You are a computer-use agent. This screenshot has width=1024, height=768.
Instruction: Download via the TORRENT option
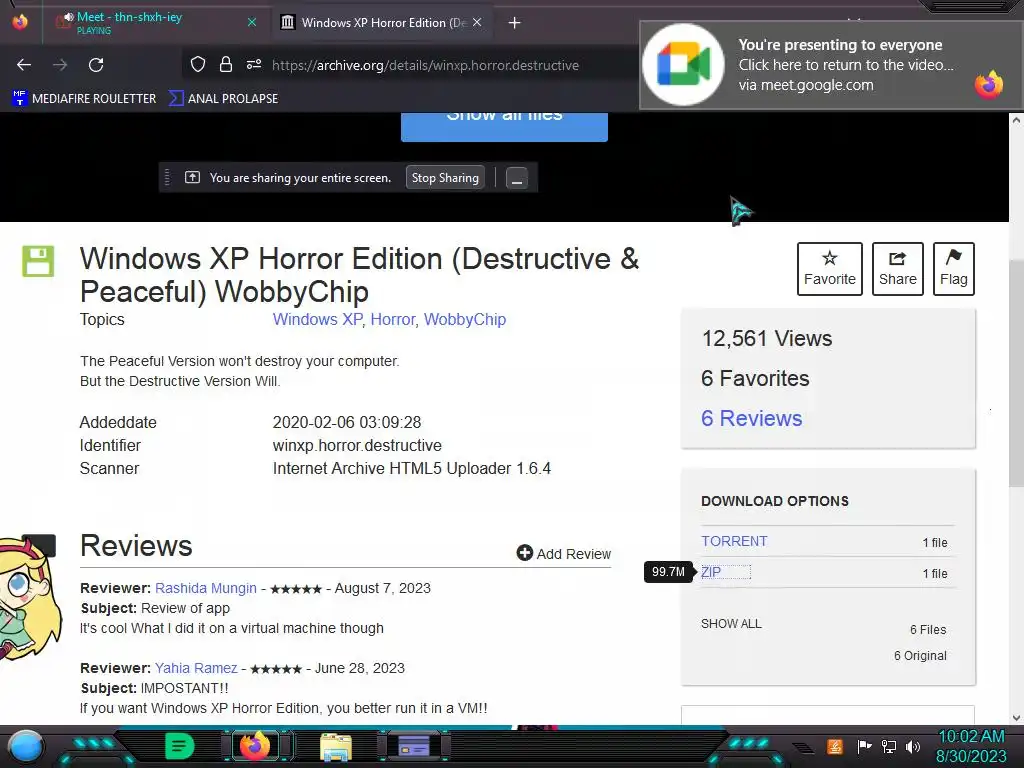click(734, 541)
